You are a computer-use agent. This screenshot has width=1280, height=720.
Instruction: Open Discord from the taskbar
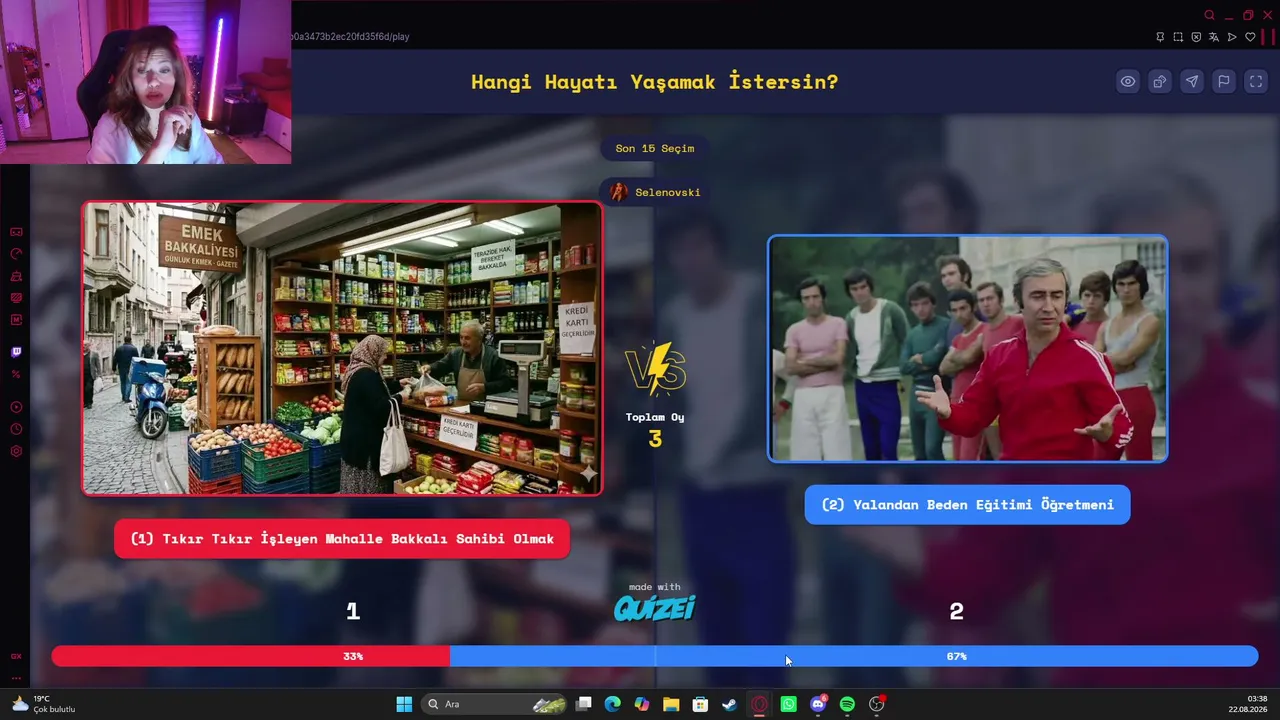point(818,704)
